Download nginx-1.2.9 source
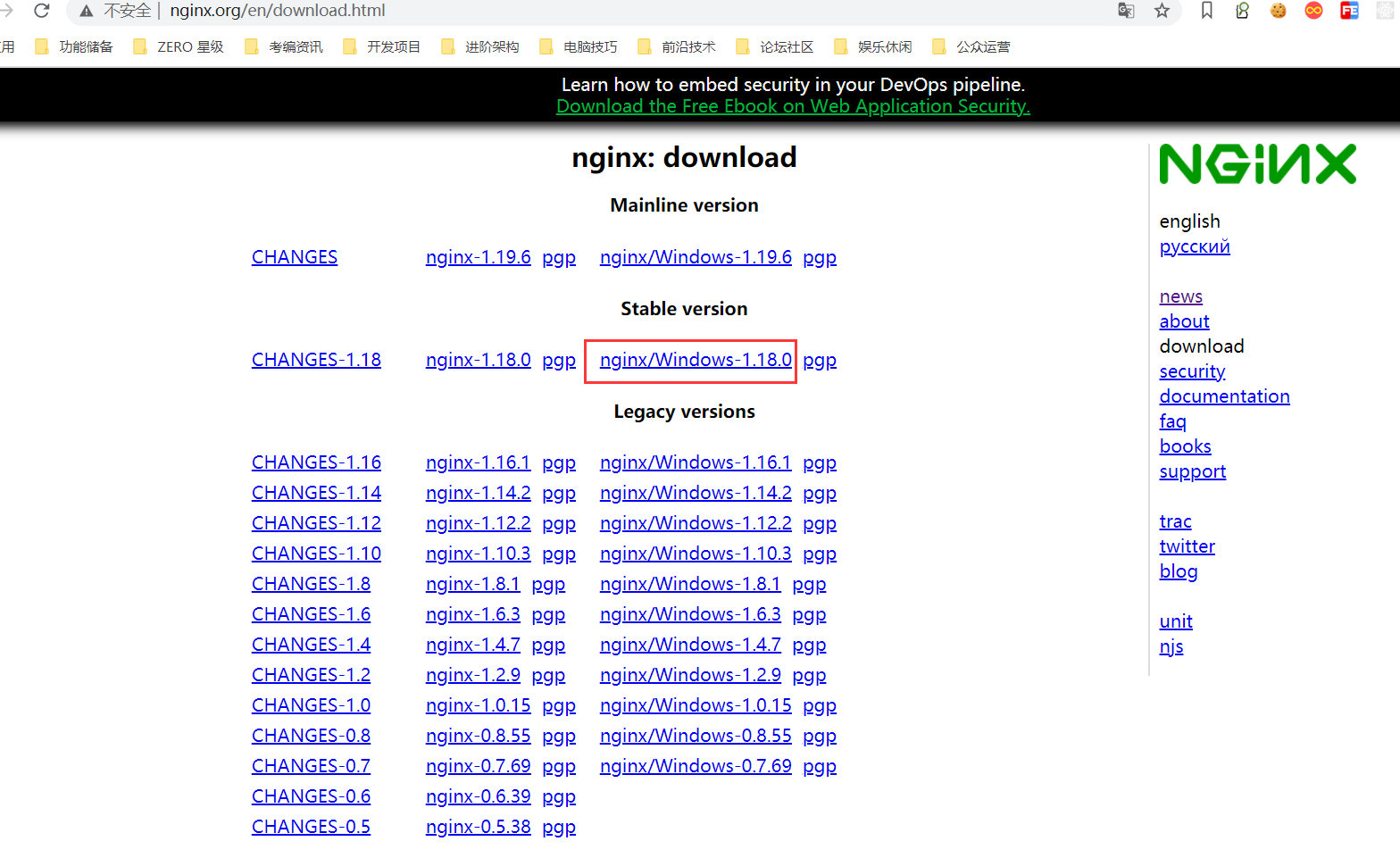 pyautogui.click(x=473, y=675)
